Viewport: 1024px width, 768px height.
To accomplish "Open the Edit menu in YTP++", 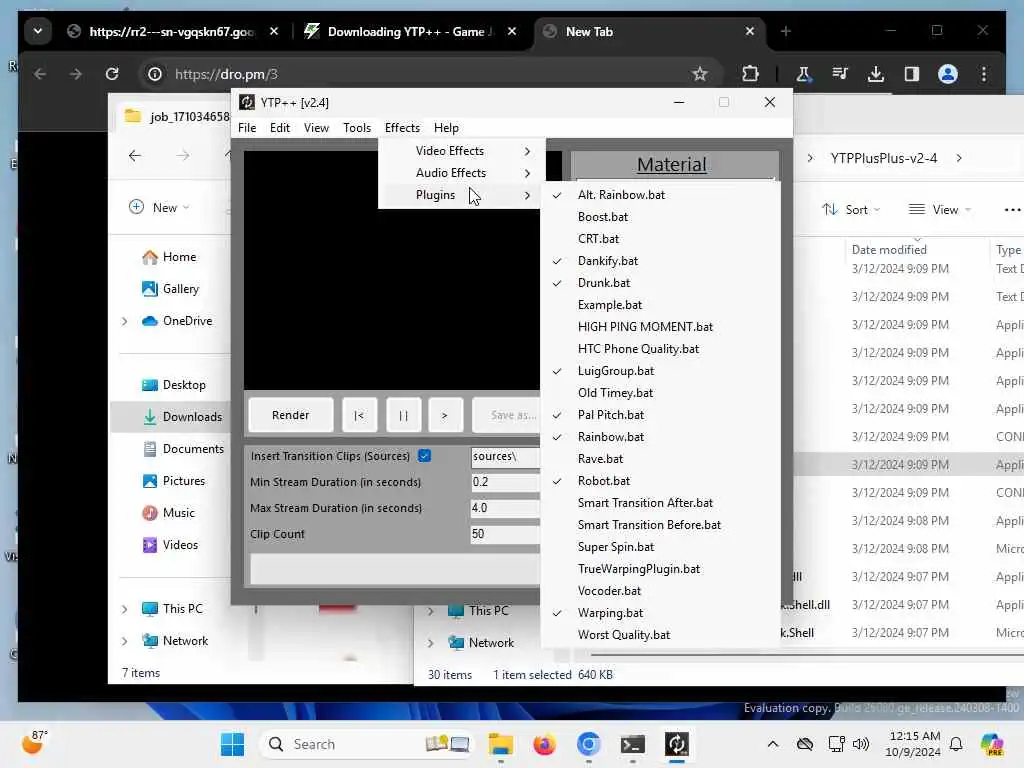I will pyautogui.click(x=280, y=127).
